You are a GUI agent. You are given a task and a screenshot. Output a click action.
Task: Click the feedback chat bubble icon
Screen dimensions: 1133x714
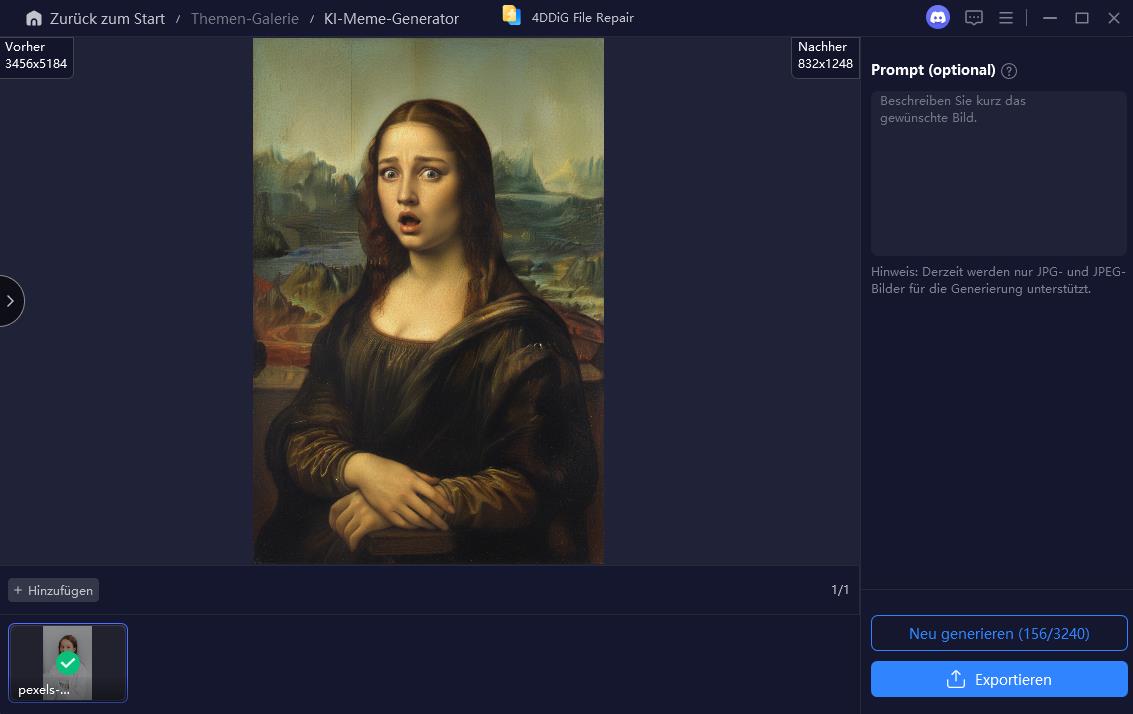(x=973, y=17)
